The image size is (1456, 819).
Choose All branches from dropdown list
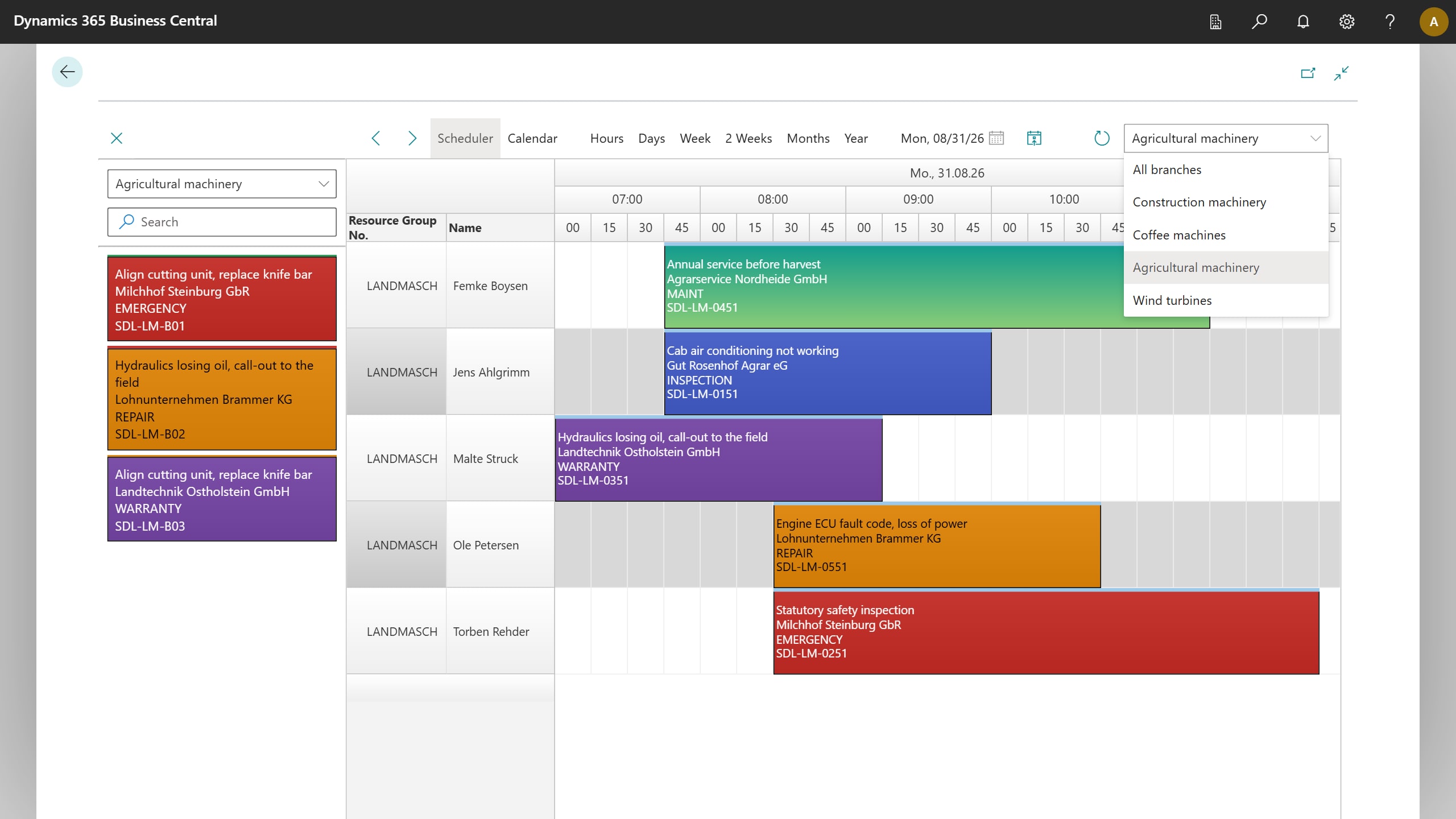1226,169
